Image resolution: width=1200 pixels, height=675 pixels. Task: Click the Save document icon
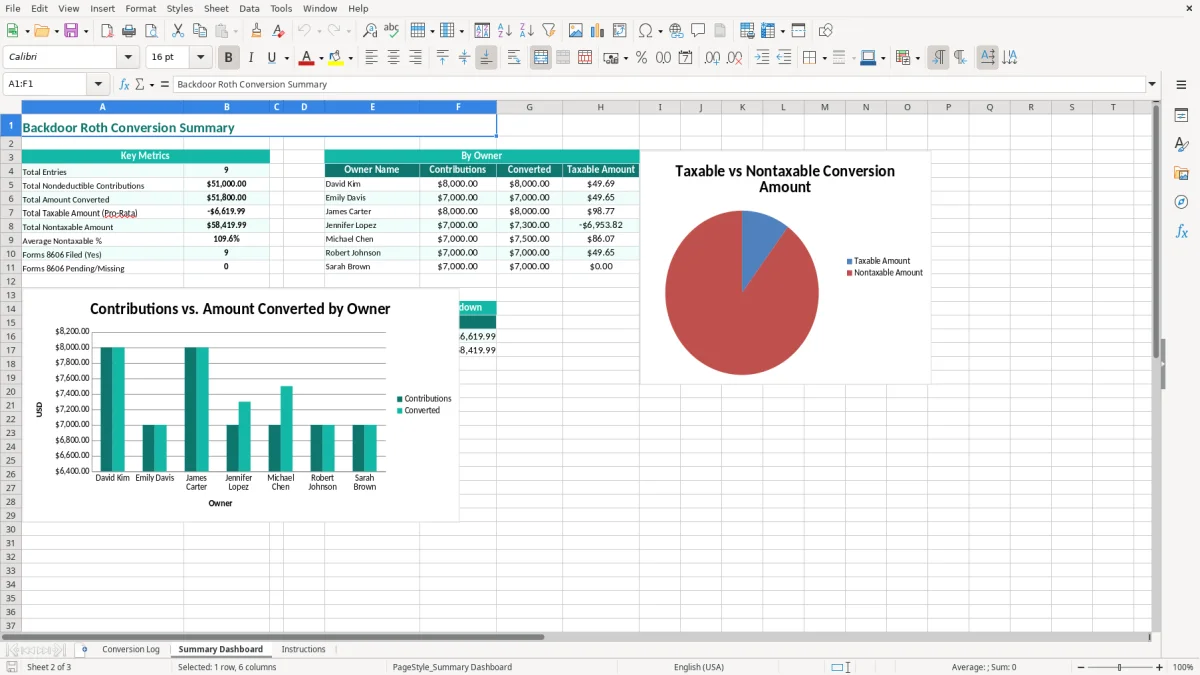click(71, 31)
